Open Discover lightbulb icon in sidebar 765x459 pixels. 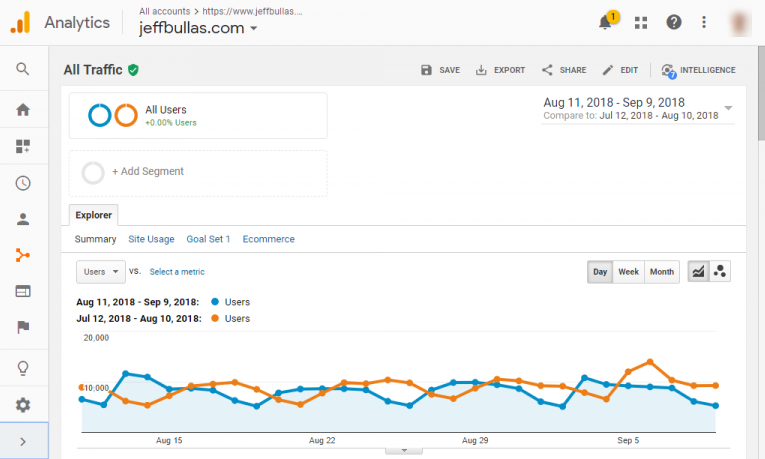(x=23, y=368)
